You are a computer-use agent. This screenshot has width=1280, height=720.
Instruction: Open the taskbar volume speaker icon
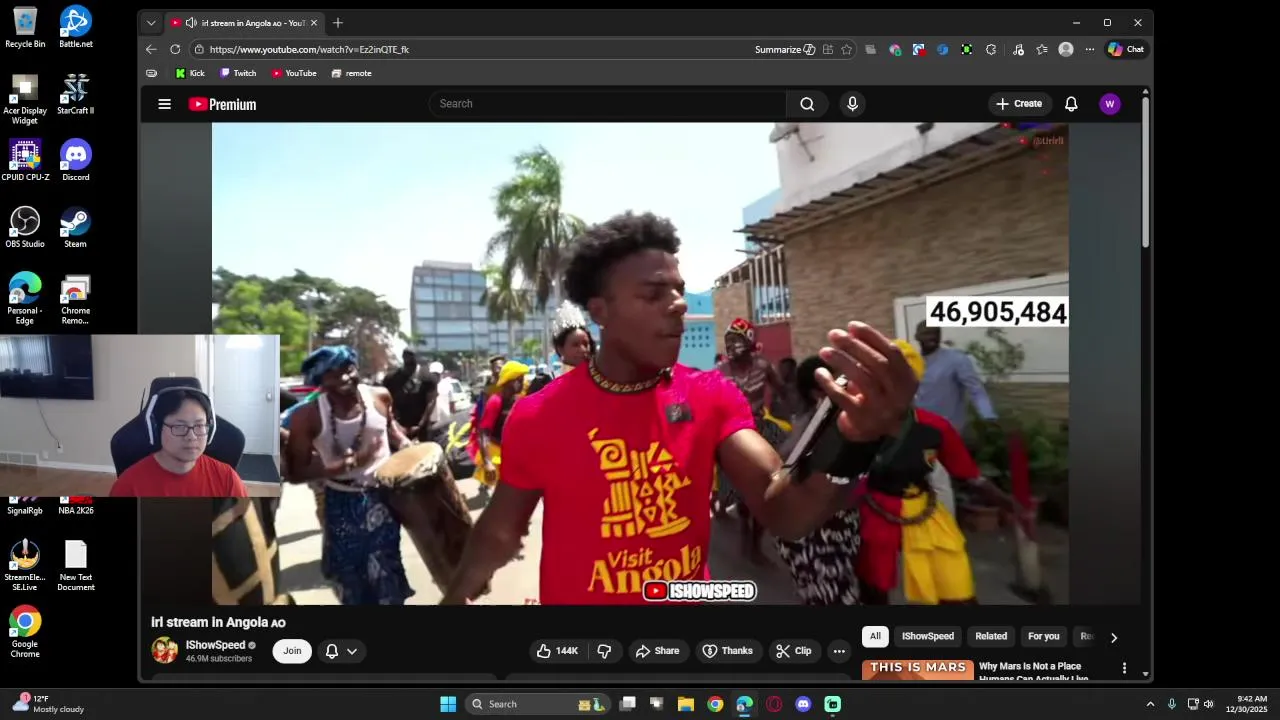[1209, 704]
